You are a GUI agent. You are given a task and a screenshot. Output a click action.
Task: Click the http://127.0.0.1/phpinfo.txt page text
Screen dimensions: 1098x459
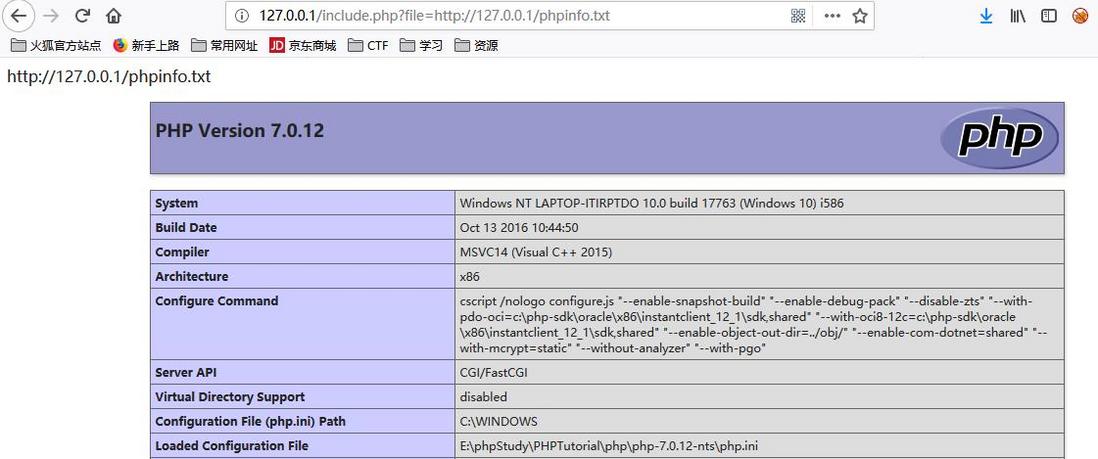(x=109, y=76)
